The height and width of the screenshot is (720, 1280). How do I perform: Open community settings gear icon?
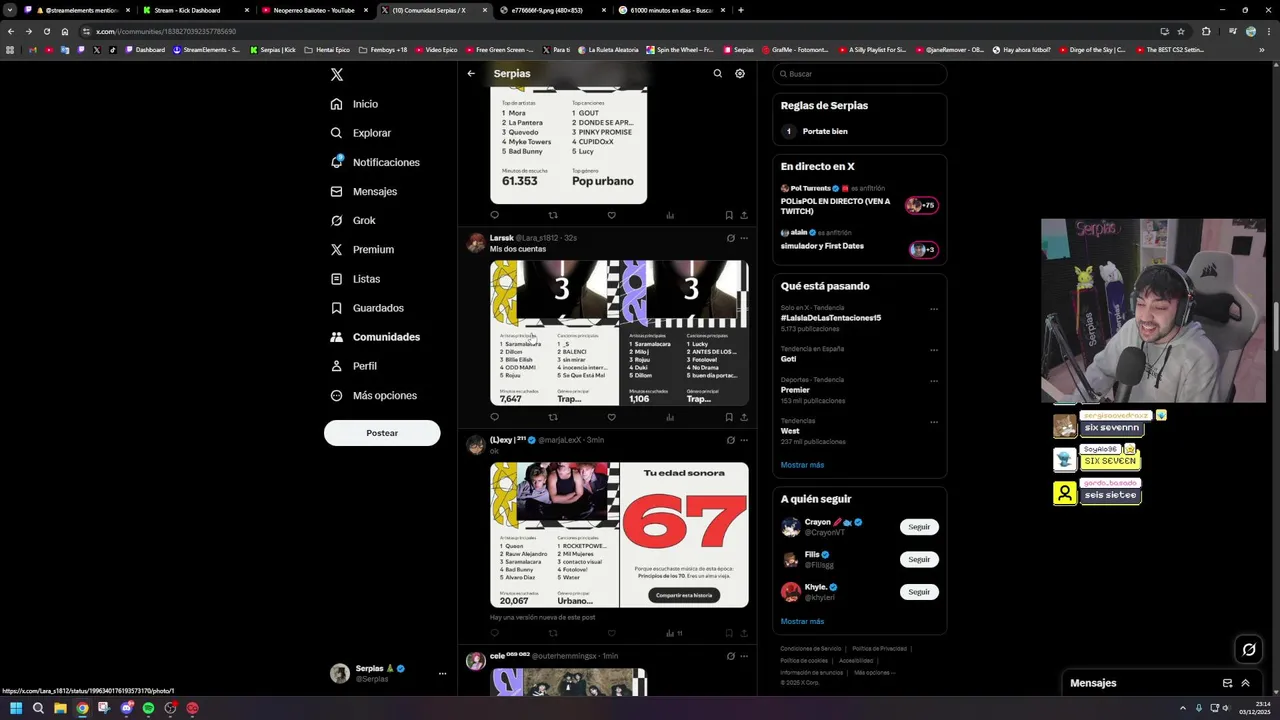click(x=740, y=73)
